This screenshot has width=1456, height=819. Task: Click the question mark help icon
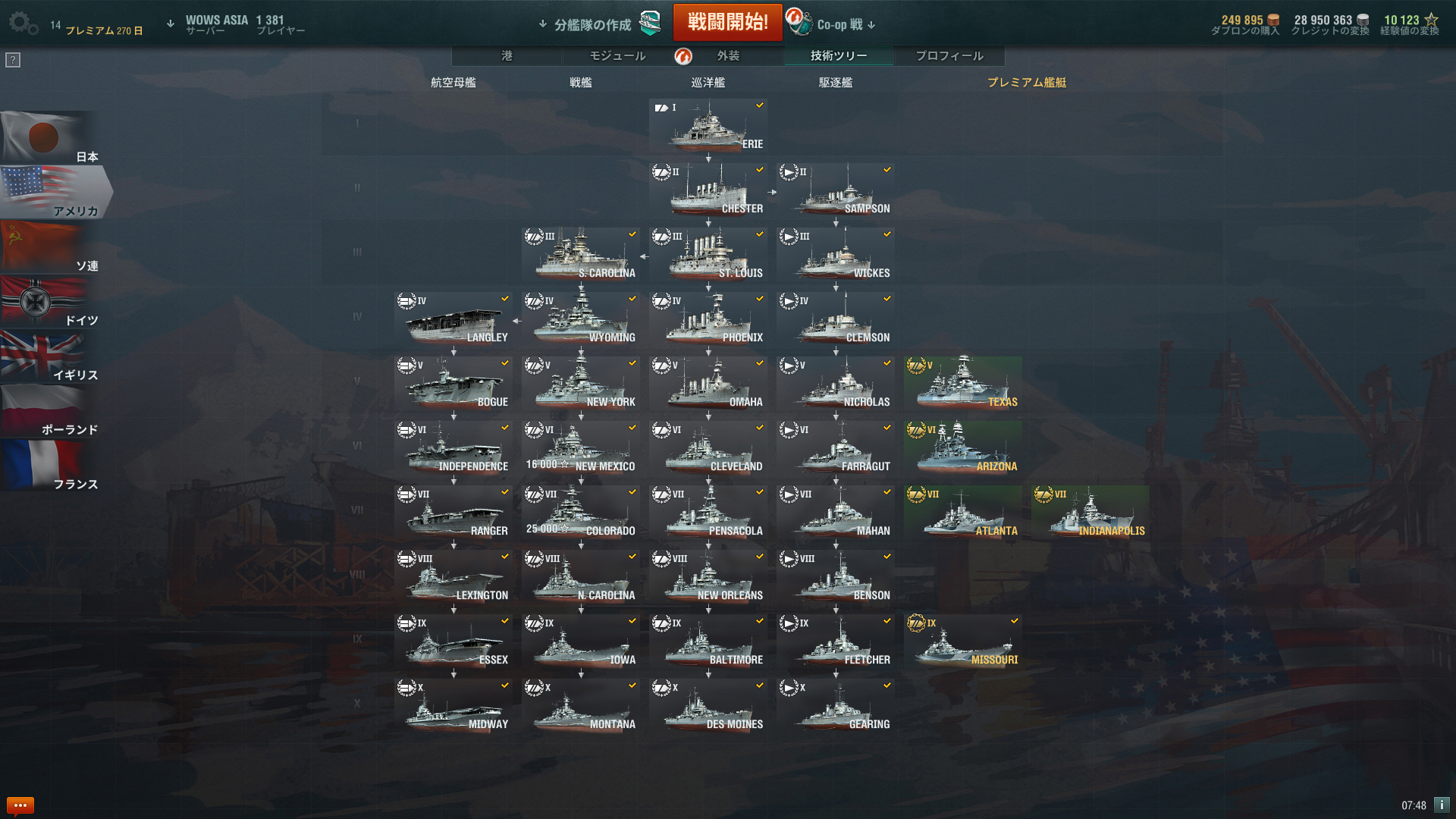[13, 60]
